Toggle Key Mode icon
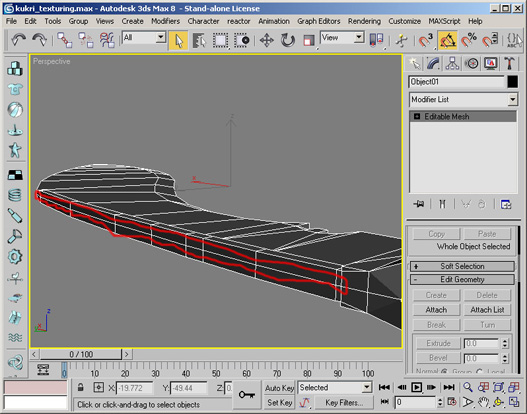 click(x=385, y=402)
